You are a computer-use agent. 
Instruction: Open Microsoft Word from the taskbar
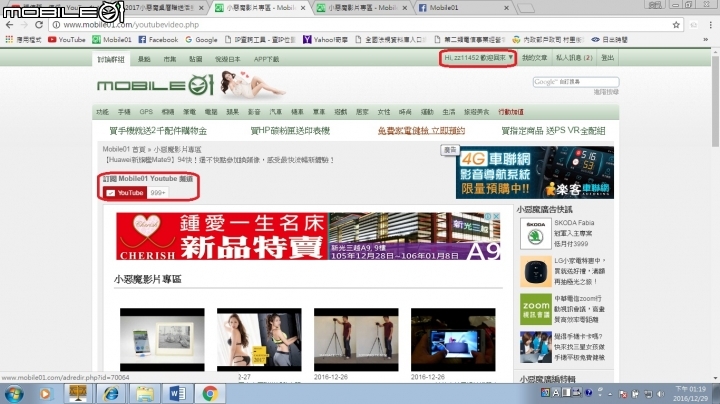tap(177, 394)
